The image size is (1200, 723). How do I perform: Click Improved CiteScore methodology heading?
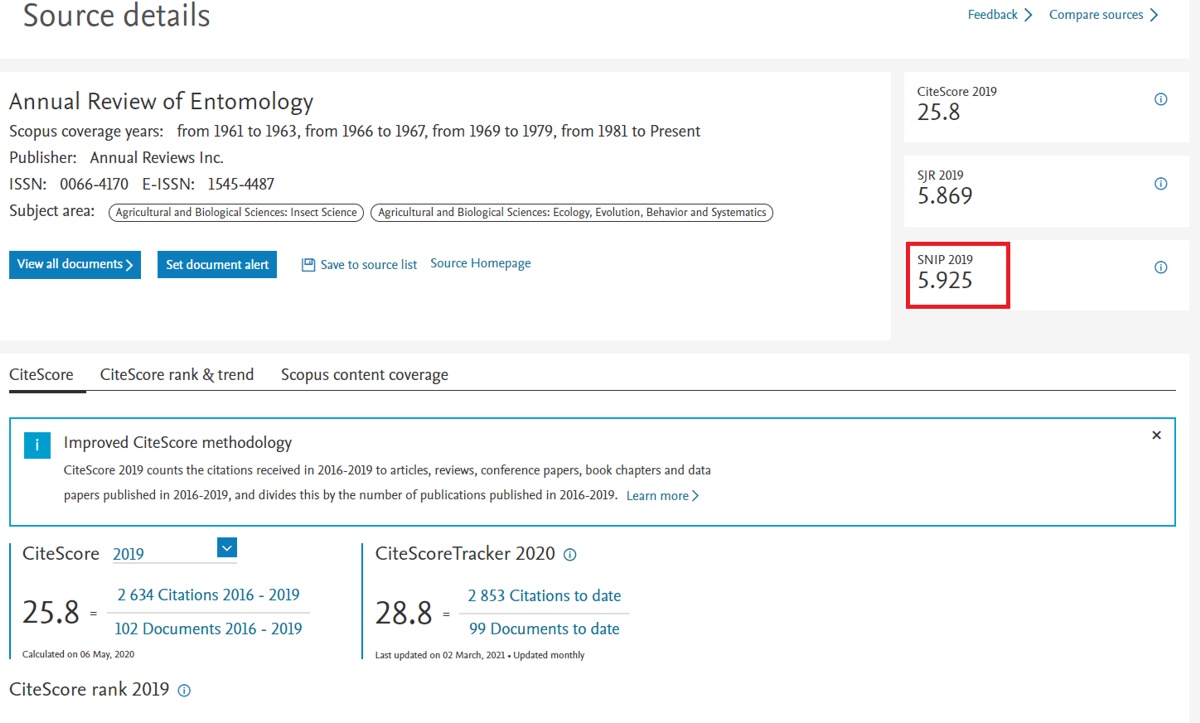pyautogui.click(x=178, y=442)
